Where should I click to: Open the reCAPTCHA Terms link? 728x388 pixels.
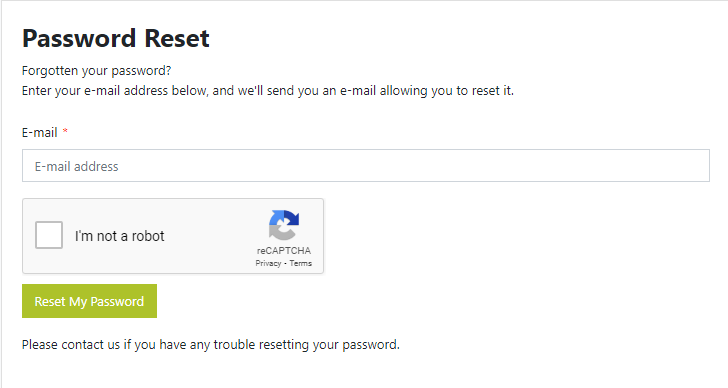point(300,263)
